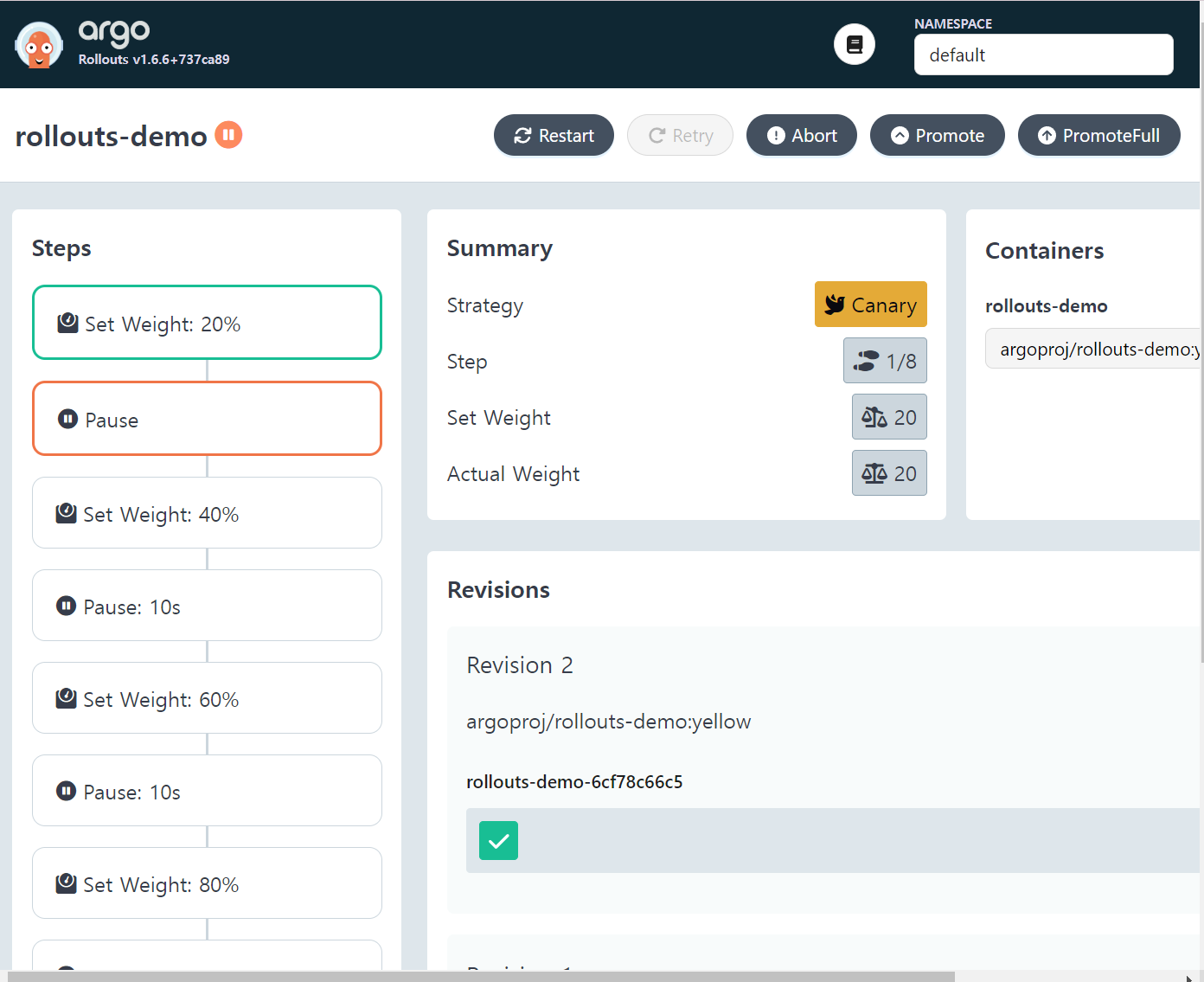
Task: Click the exclamation icon on Abort
Action: pos(776,136)
